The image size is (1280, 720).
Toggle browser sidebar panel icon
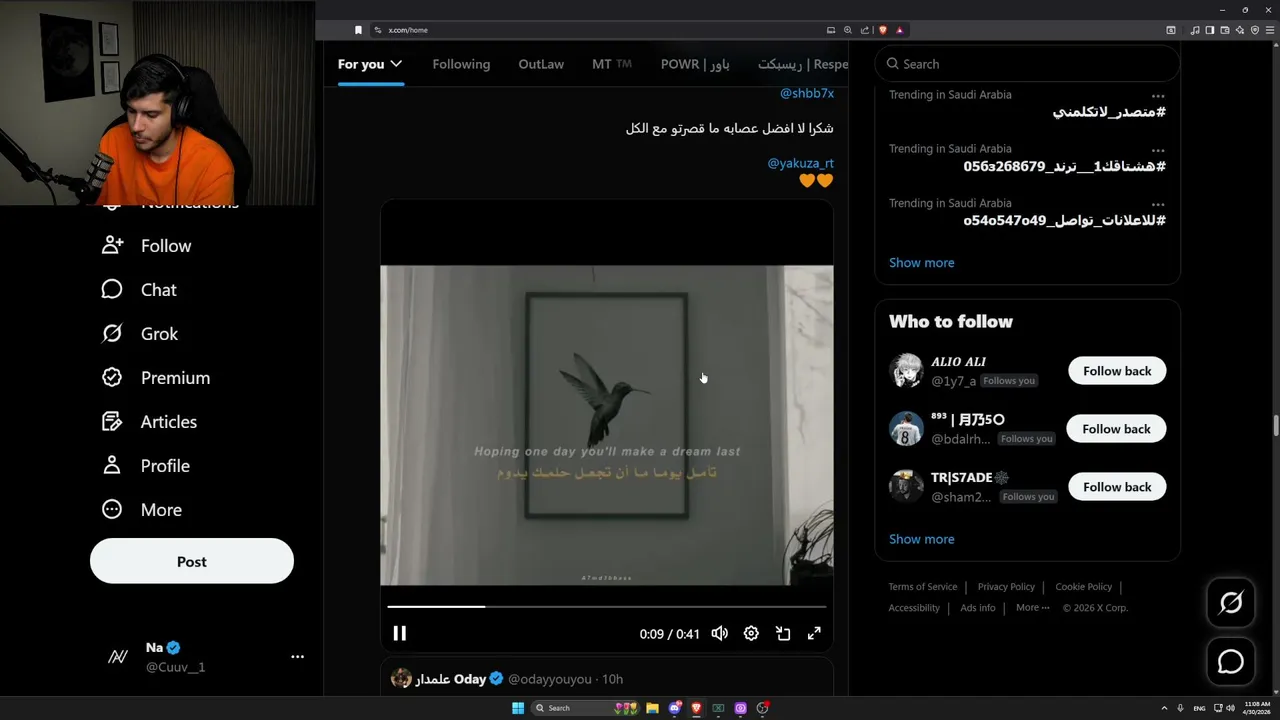[x=1210, y=30]
